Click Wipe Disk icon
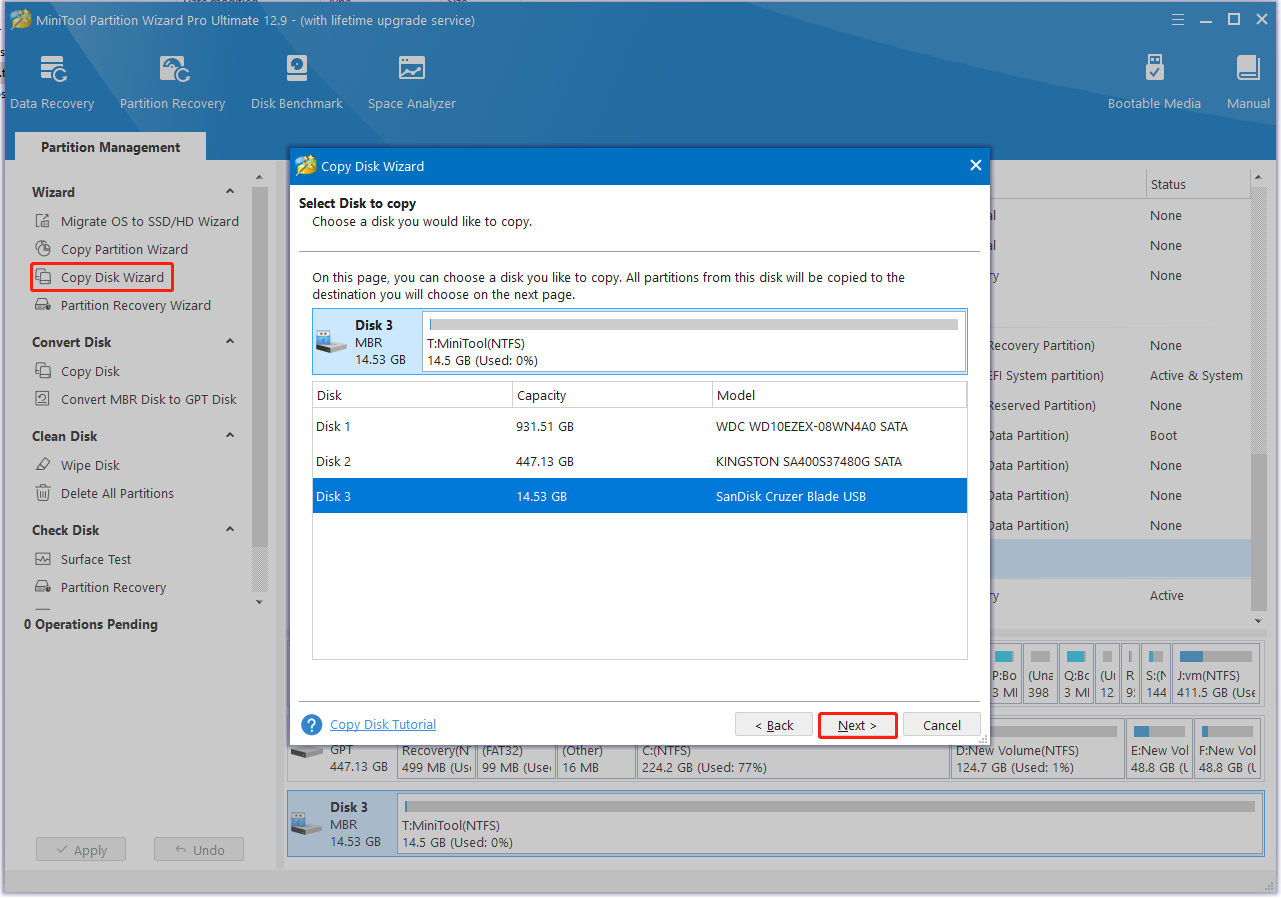This screenshot has width=1281, height=899. pyautogui.click(x=42, y=465)
